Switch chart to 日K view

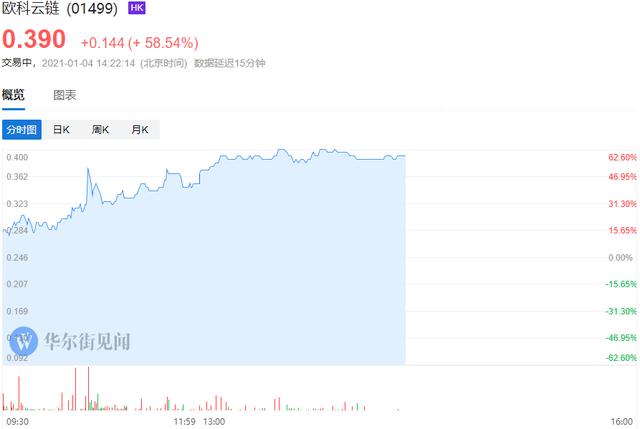[61, 130]
